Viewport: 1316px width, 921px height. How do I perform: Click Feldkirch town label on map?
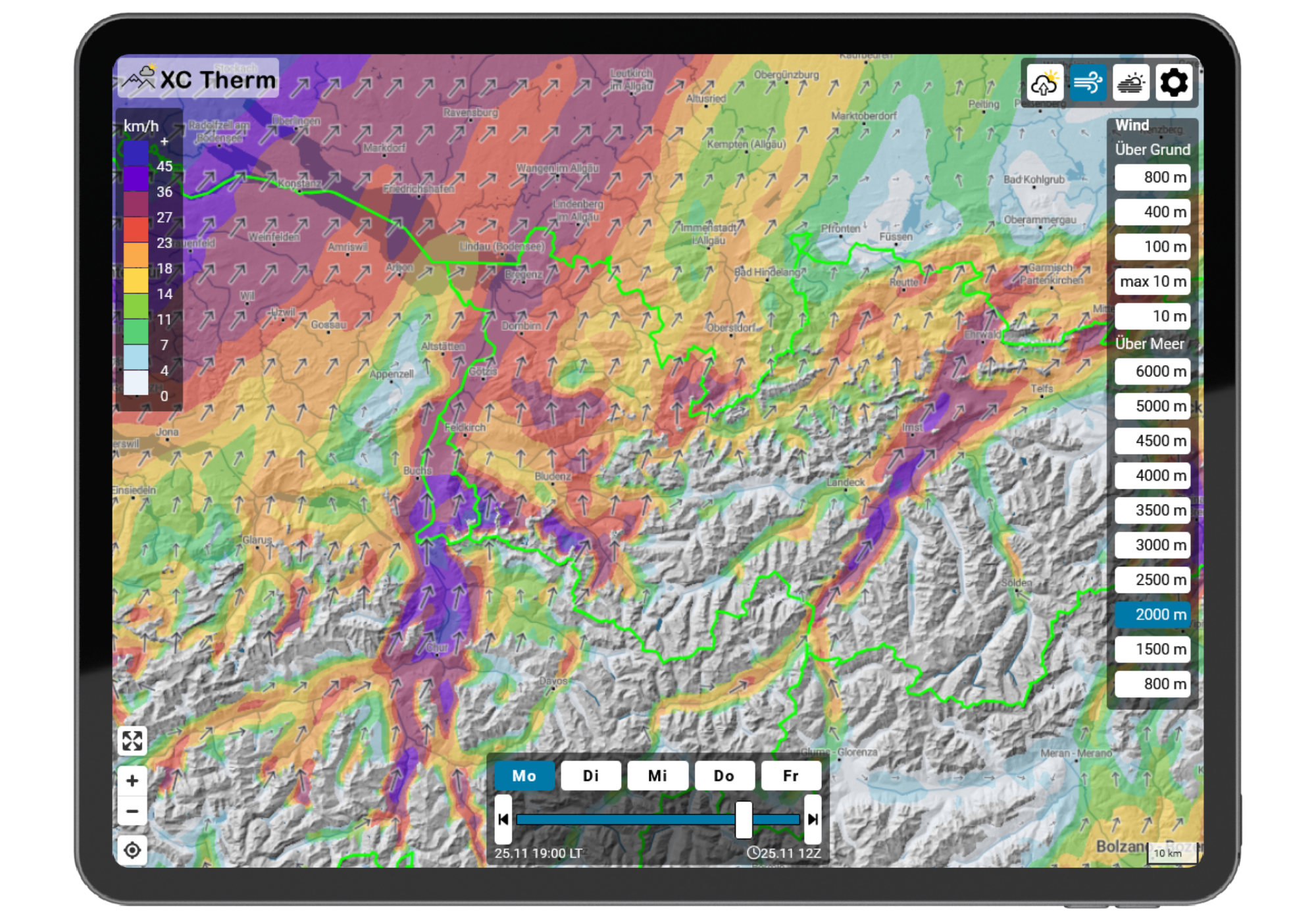[x=465, y=428]
